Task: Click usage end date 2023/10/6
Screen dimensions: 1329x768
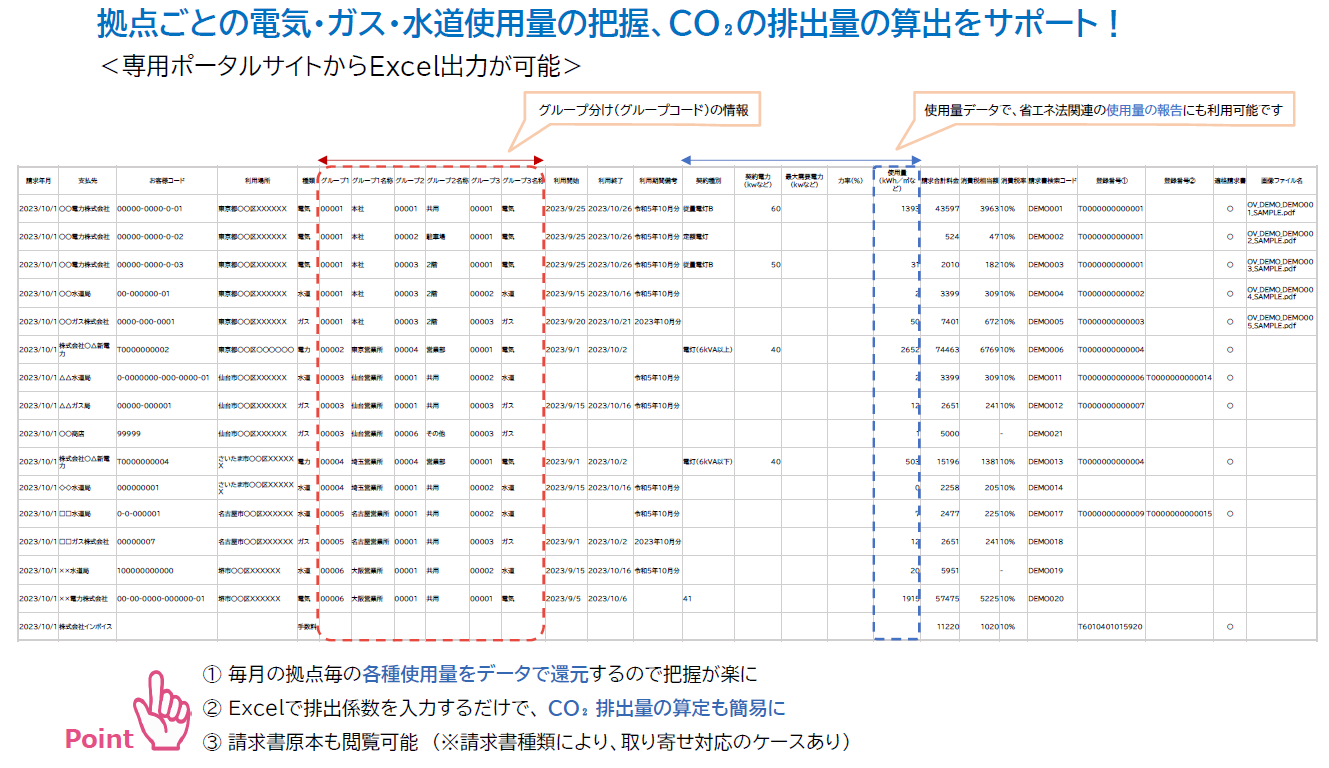Action: coord(607,599)
